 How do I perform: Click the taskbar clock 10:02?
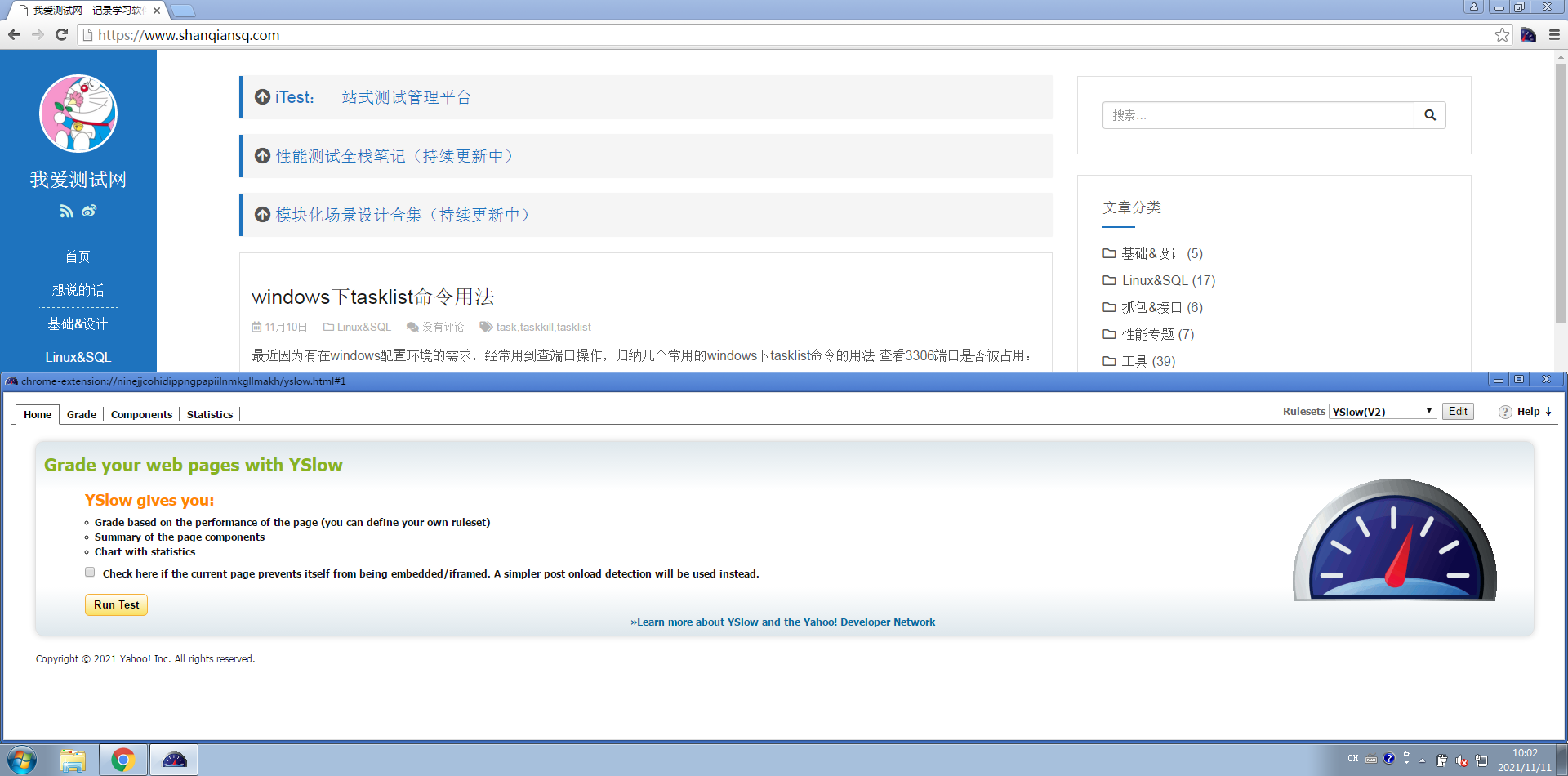tap(1524, 753)
